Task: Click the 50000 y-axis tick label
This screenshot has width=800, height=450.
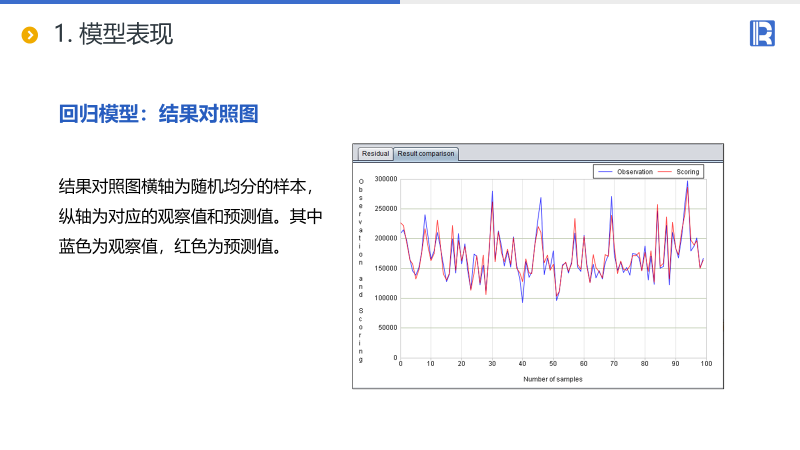Action: [x=387, y=327]
